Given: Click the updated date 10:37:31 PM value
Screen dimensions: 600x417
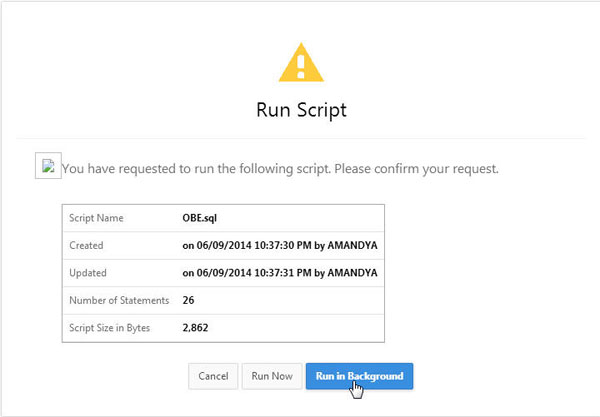Looking at the screenshot, I should click(280, 273).
